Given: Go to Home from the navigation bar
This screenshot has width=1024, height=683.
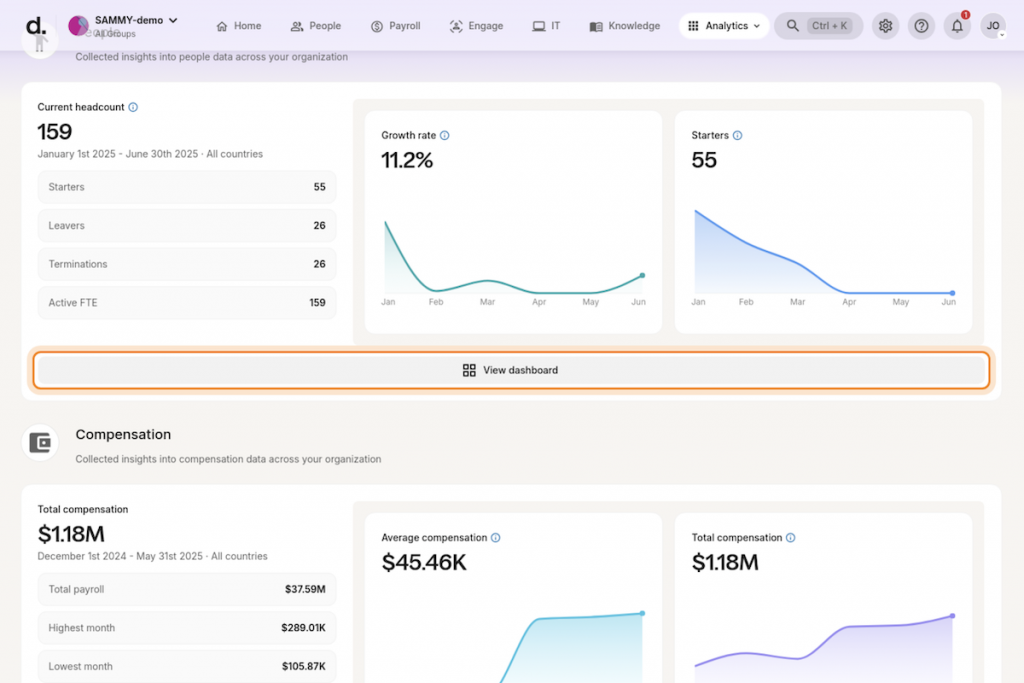Looking at the screenshot, I should tap(238, 26).
